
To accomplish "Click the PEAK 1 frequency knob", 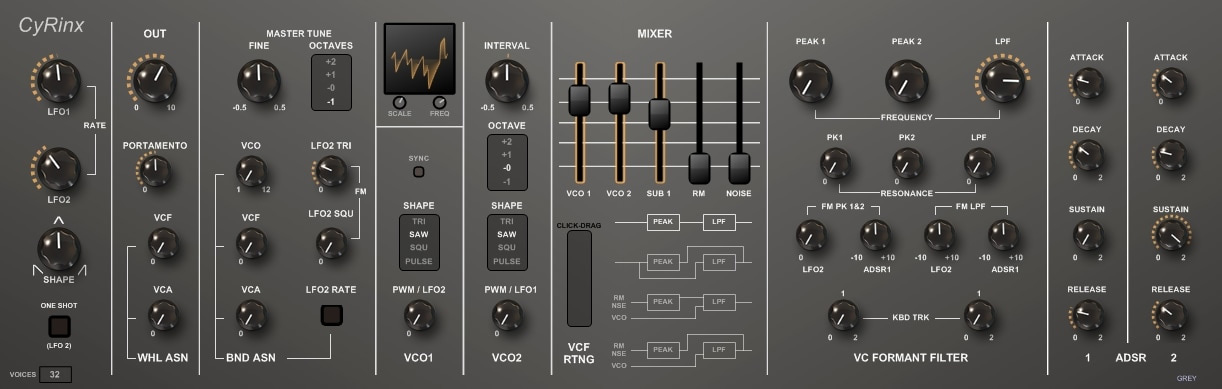I will point(810,81).
